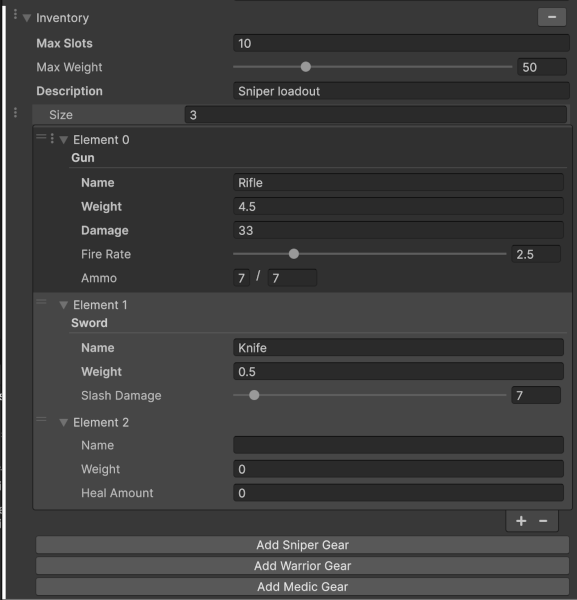Click the Sword header text
This screenshot has width=577, height=600.
coord(89,323)
